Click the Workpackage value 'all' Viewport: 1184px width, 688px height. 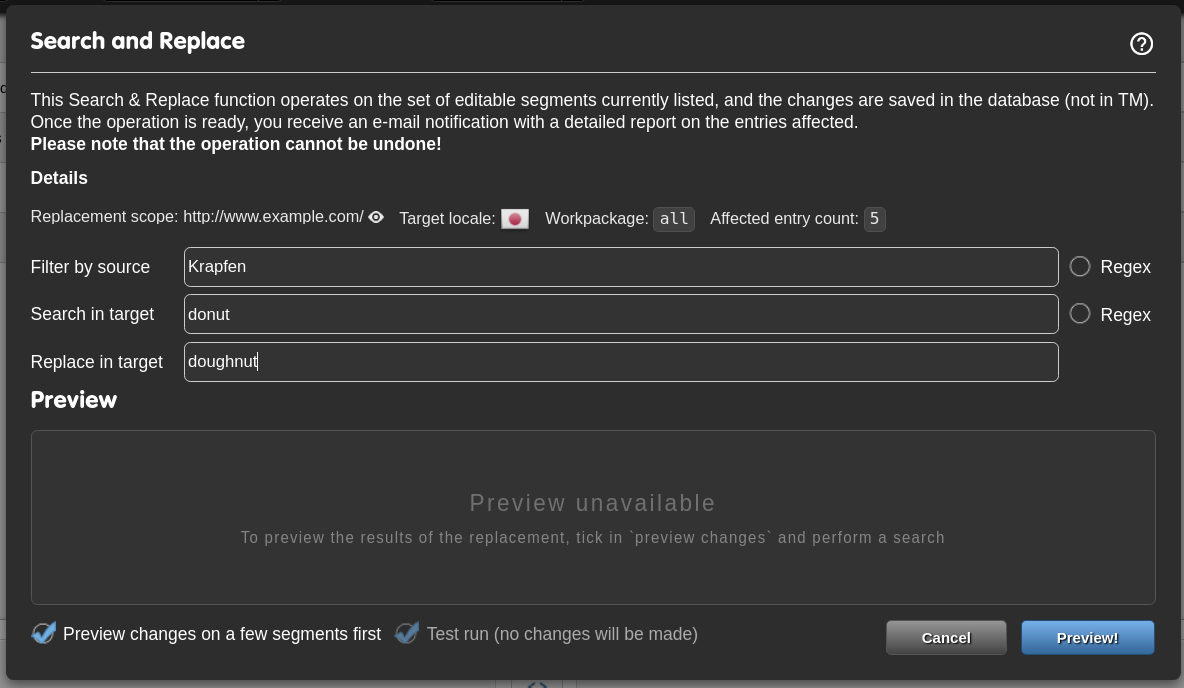(x=674, y=219)
